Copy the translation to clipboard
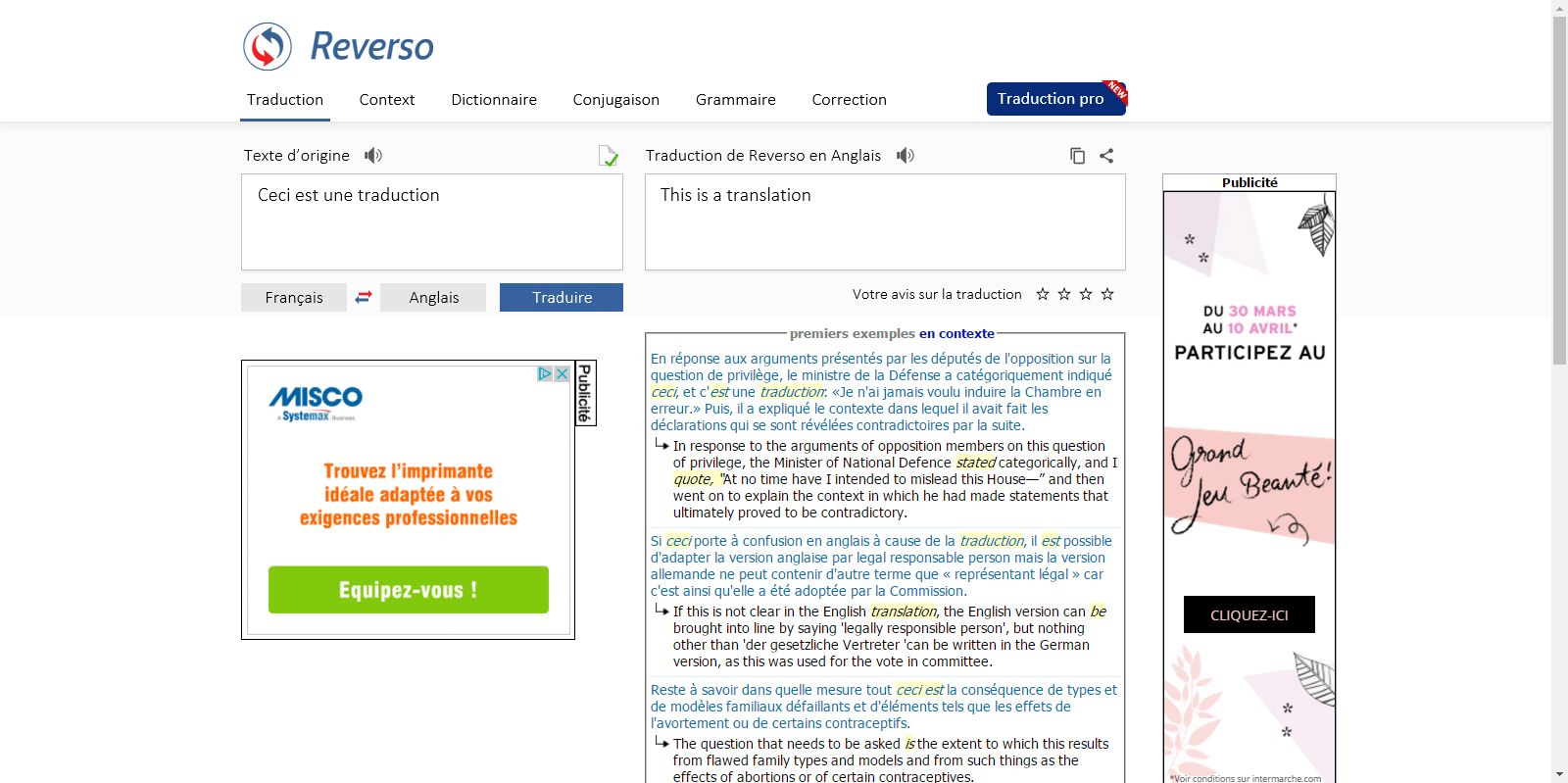Image resolution: width=1568 pixels, height=783 pixels. (1077, 156)
